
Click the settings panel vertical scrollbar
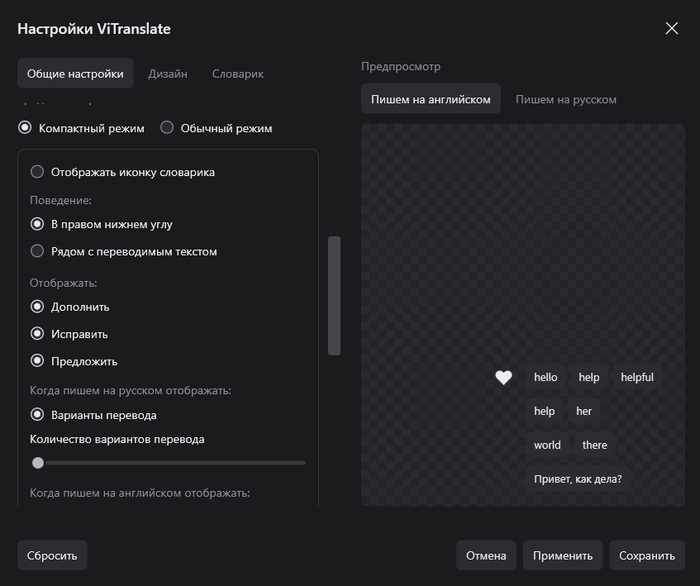334,296
